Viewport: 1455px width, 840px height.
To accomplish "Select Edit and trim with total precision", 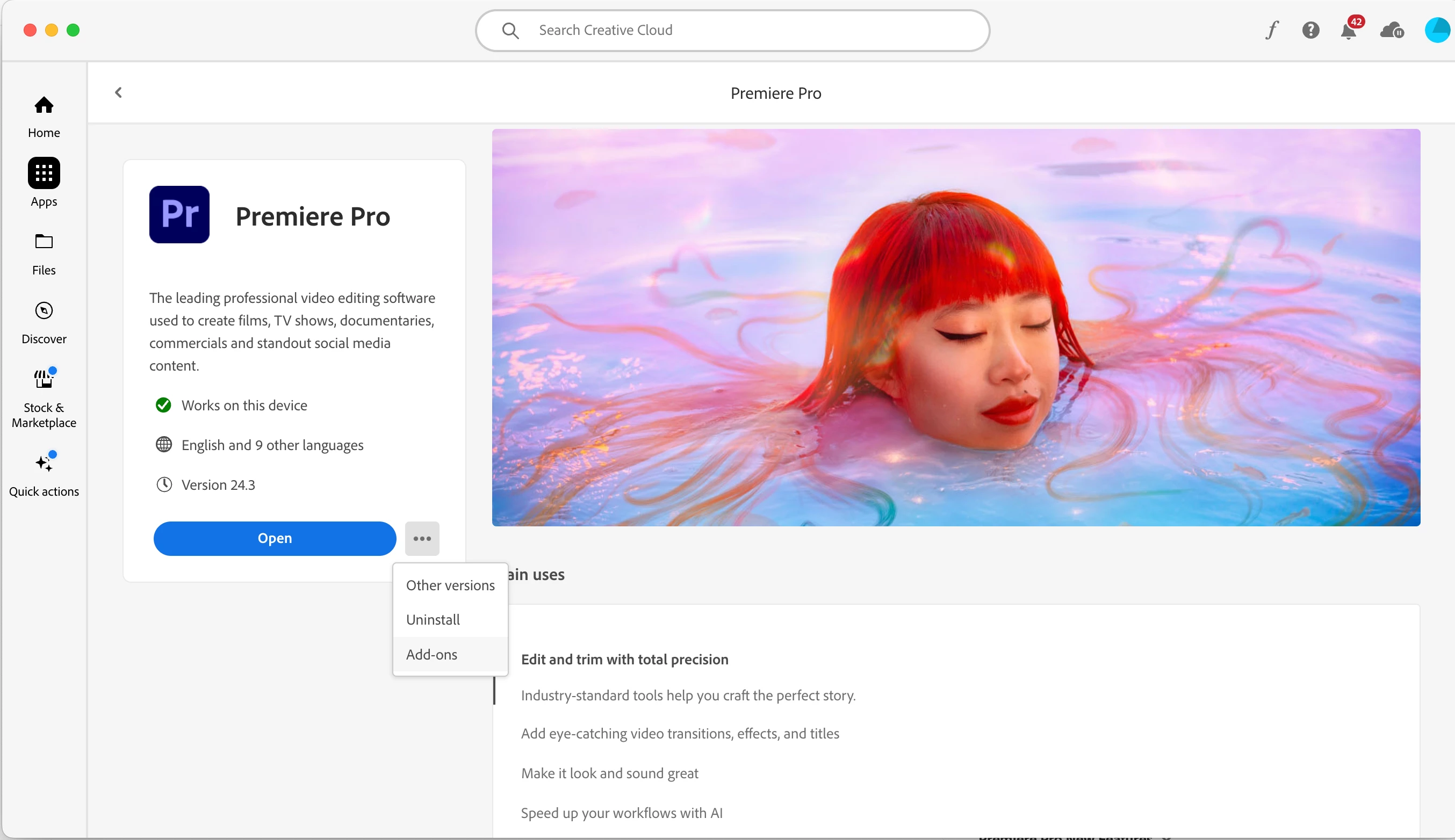I will (x=624, y=659).
